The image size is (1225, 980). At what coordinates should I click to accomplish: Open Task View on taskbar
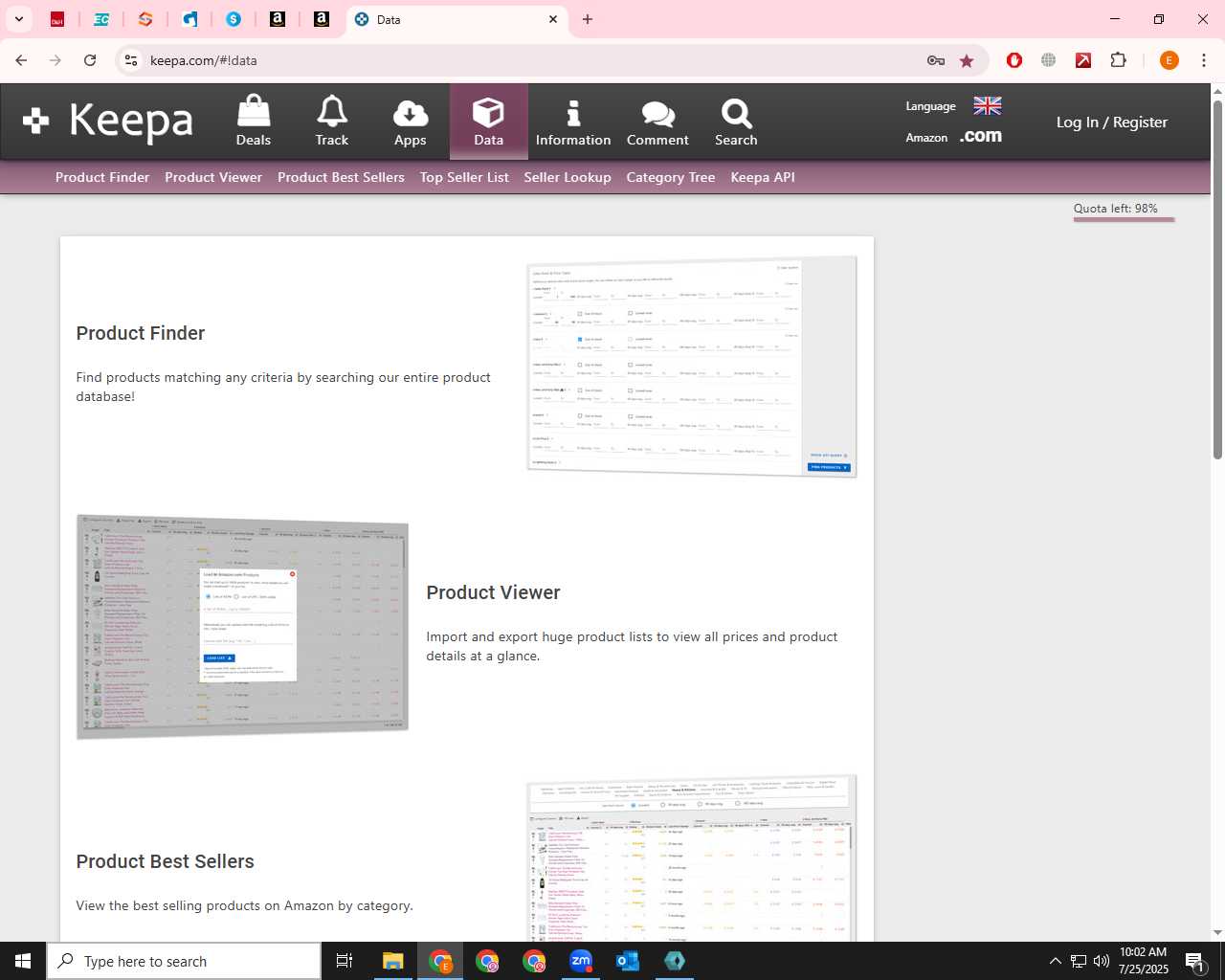(x=345, y=961)
